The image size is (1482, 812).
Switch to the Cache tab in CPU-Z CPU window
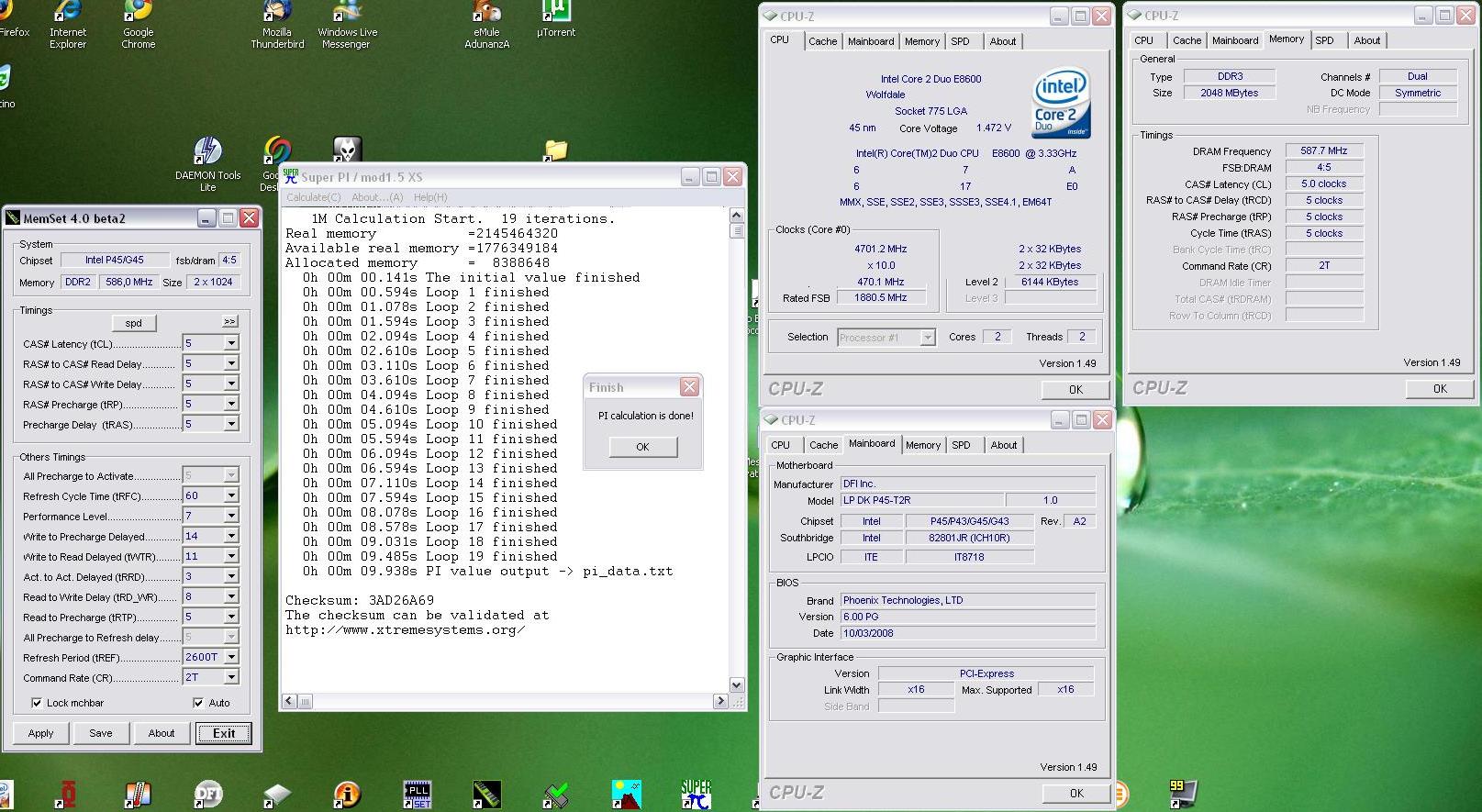[x=822, y=41]
